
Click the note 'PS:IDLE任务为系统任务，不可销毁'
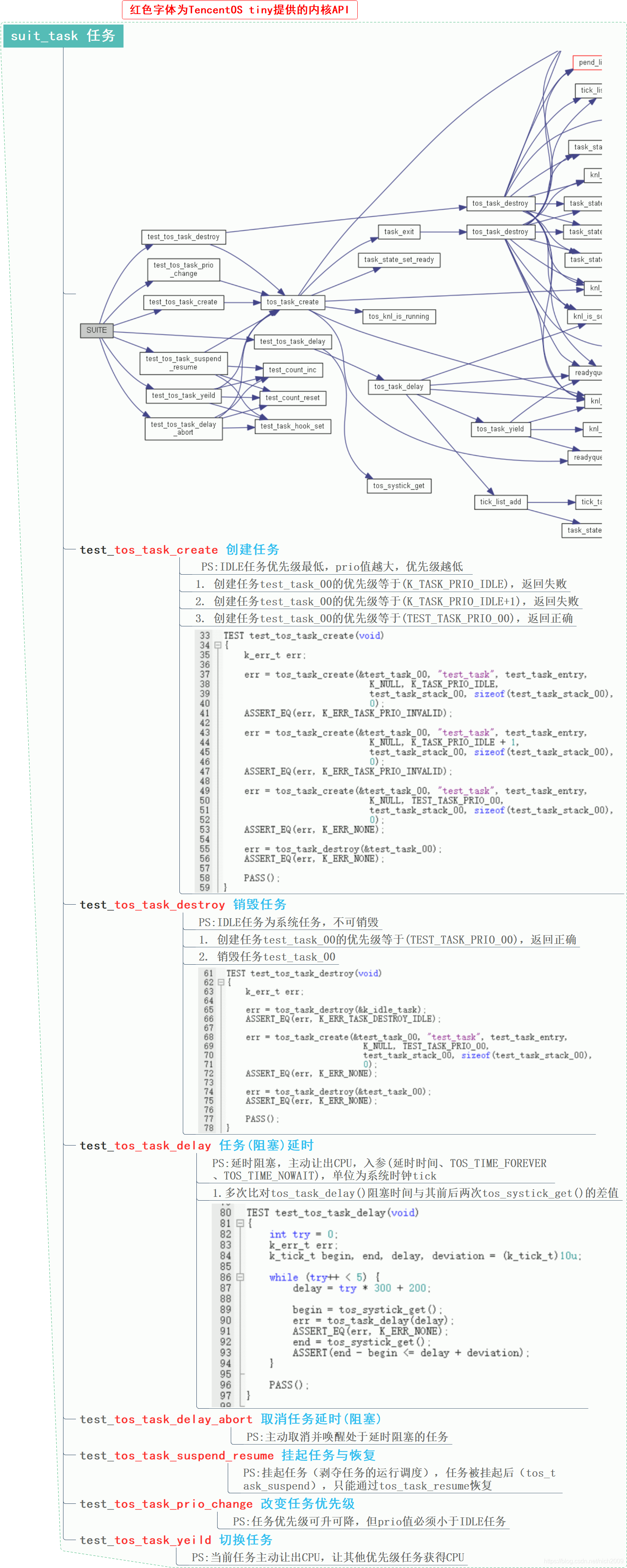289,922
